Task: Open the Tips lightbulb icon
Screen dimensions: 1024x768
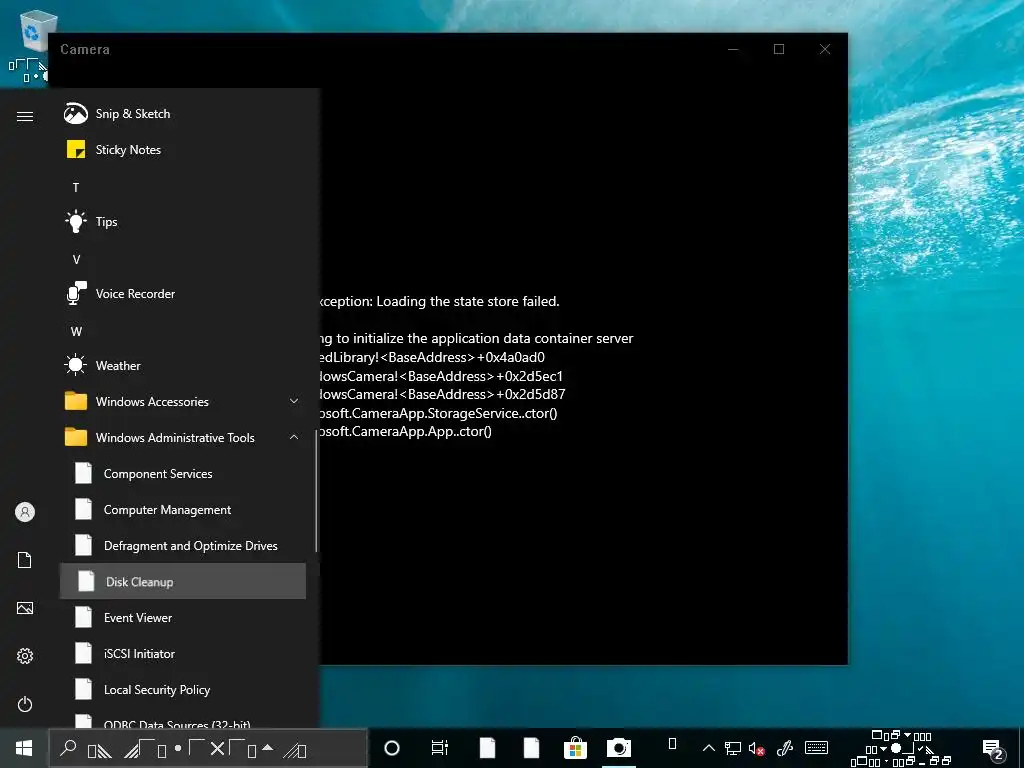Action: [76, 221]
